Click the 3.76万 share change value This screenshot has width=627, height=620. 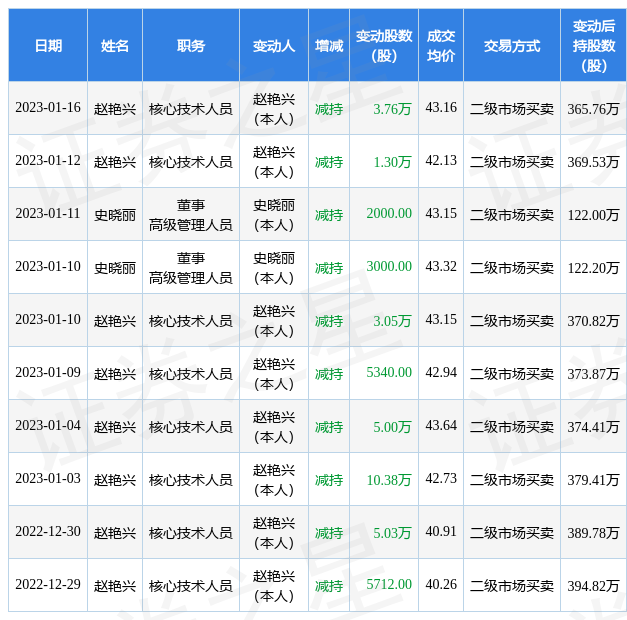[392, 109]
